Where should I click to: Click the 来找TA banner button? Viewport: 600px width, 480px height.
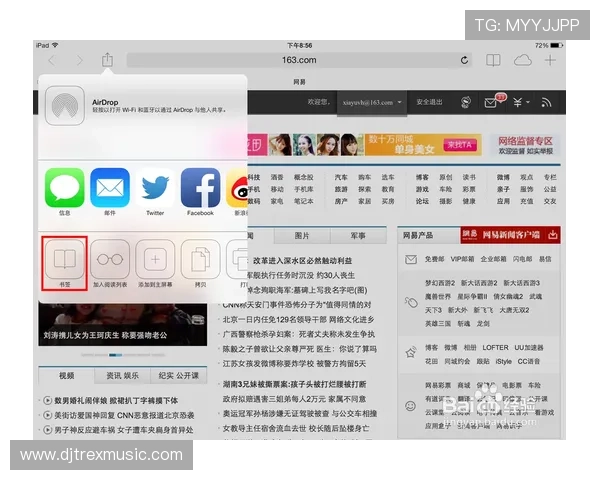tap(460, 145)
